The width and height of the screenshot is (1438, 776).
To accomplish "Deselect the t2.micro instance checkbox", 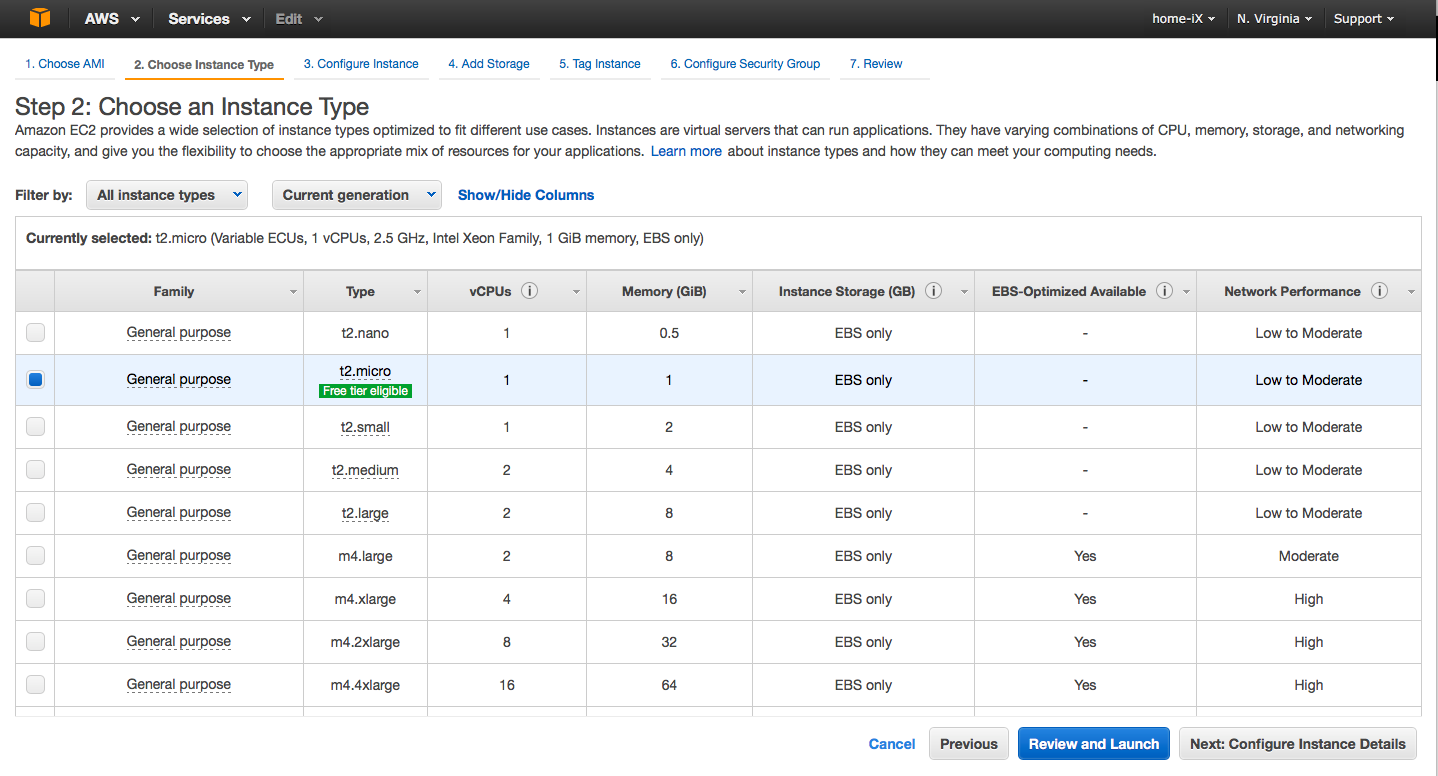I will click(x=35, y=379).
